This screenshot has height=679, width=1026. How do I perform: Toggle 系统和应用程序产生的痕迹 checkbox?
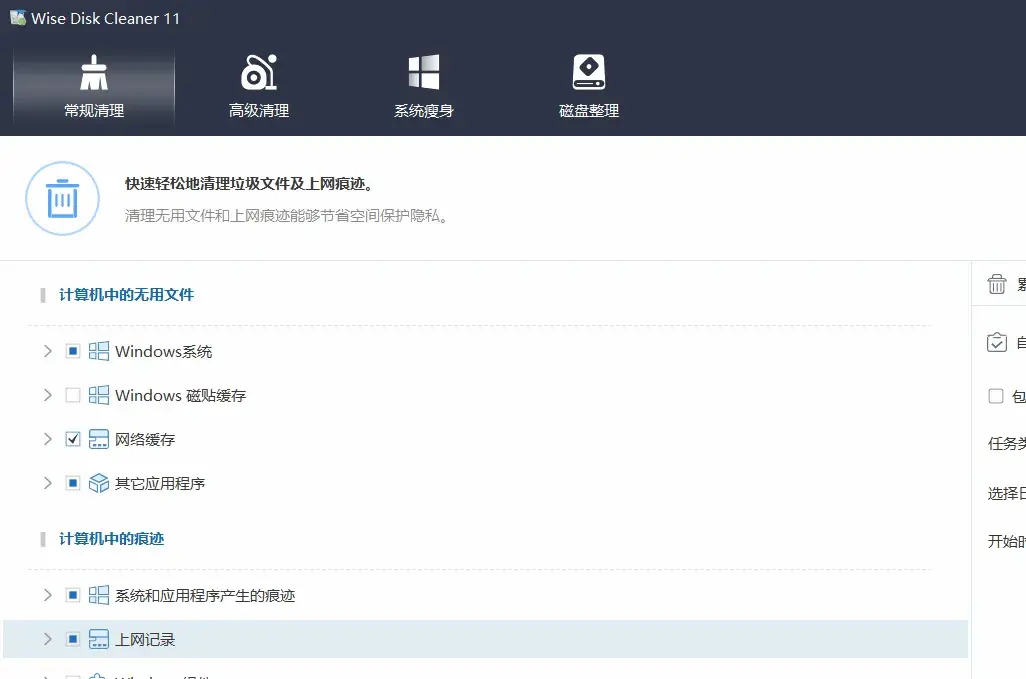point(73,595)
